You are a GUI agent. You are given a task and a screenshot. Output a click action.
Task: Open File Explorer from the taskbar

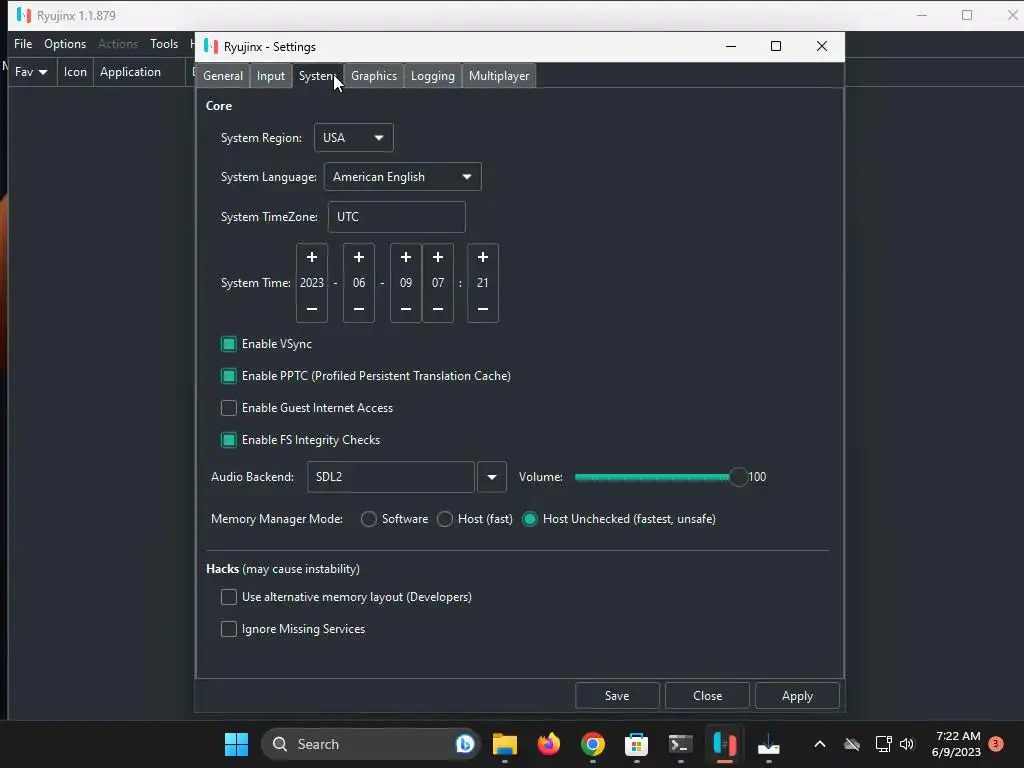(505, 744)
